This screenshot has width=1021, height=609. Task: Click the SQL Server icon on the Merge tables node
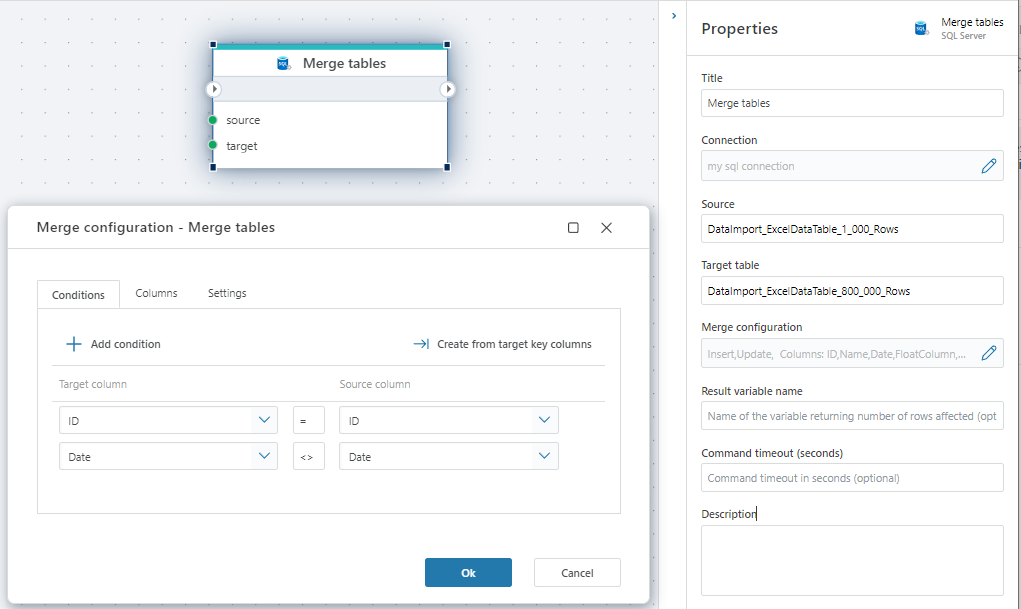tap(283, 62)
